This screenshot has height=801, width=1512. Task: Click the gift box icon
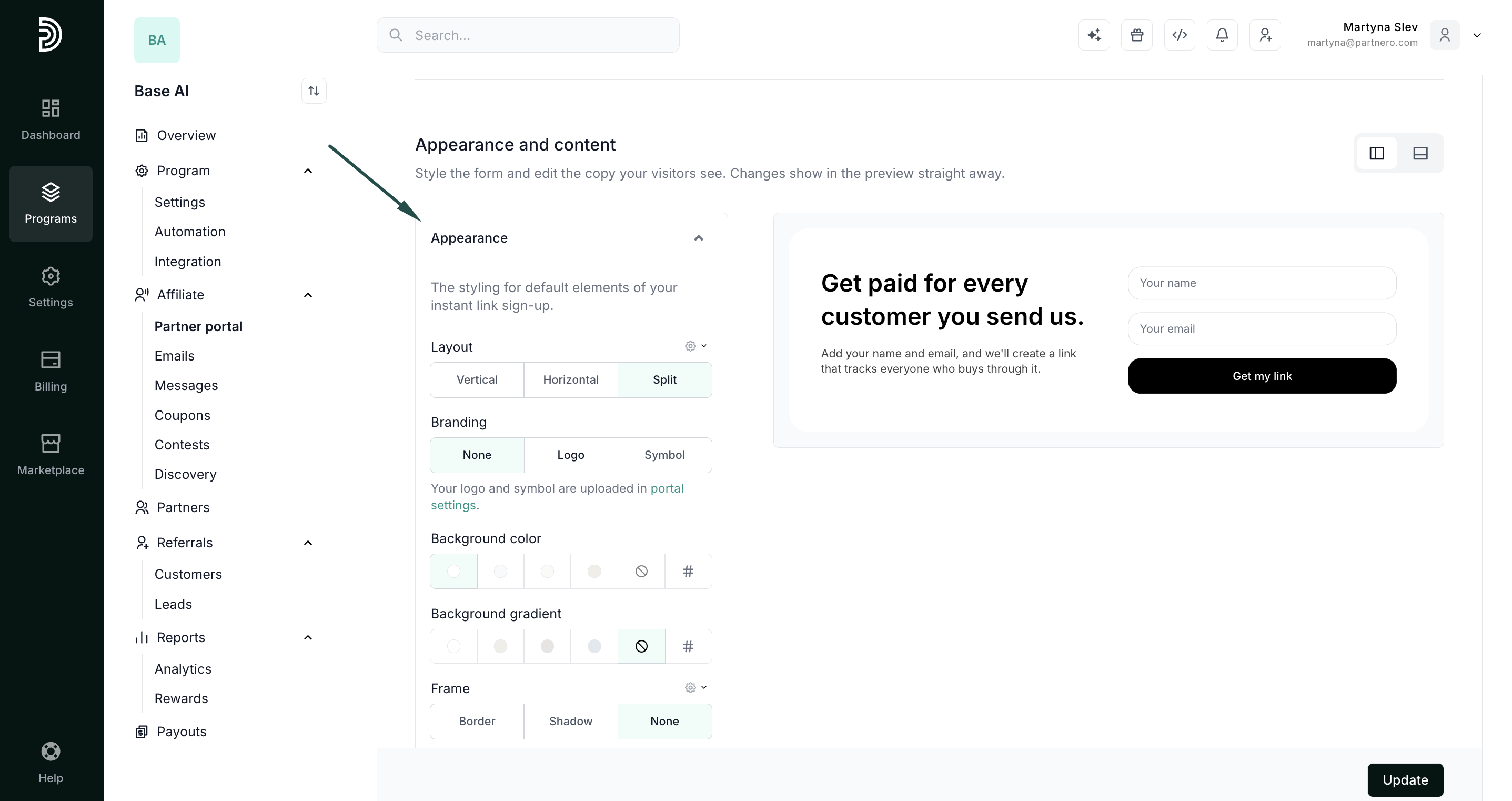tap(1137, 35)
